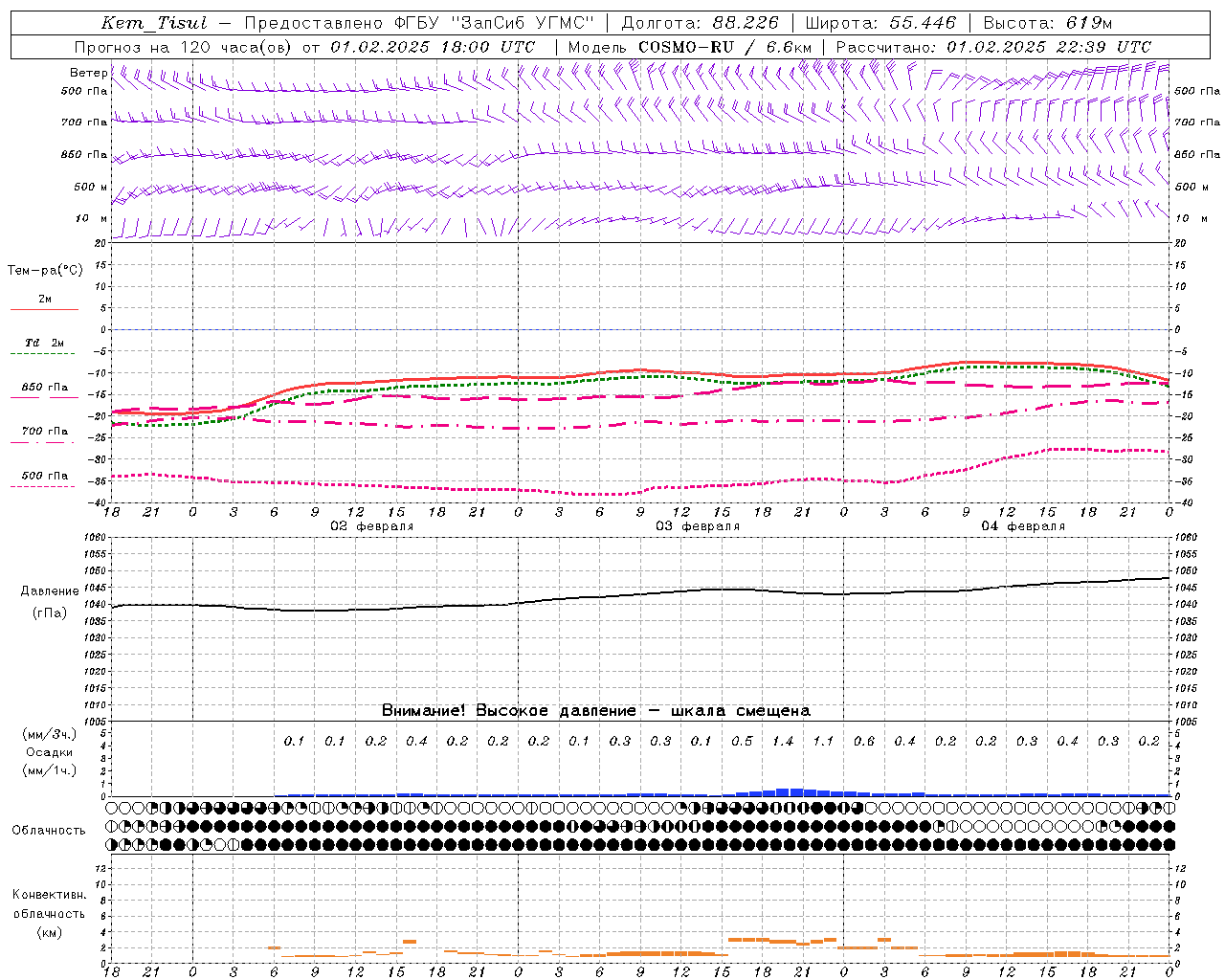Screen dimensions: 1225x980
Task: Click the elevation label Высота: 619м
Action: (1049, 23)
